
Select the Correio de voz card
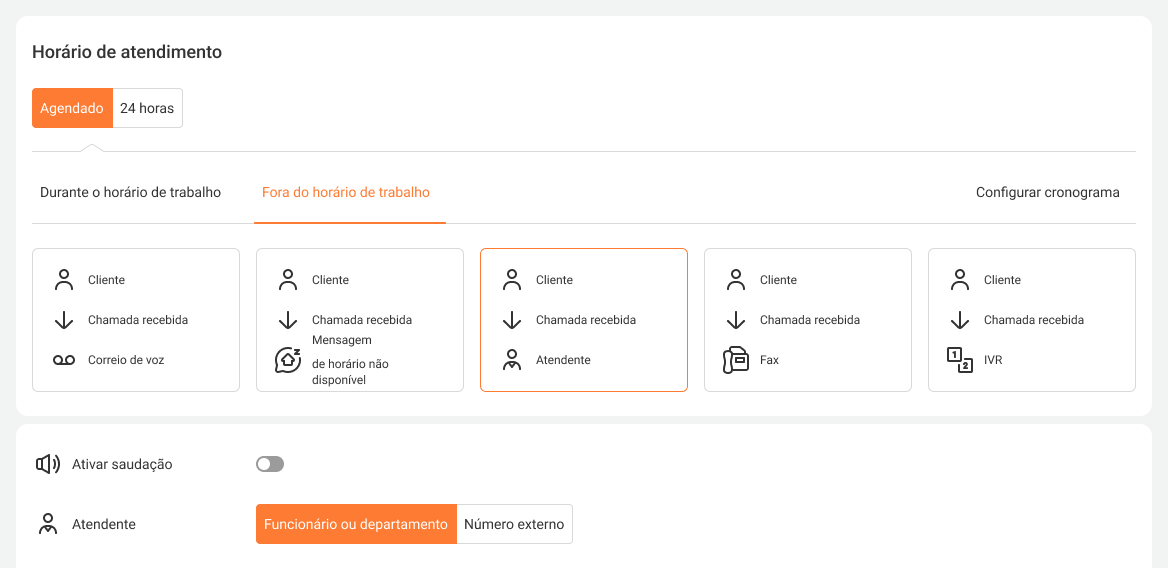click(x=136, y=320)
